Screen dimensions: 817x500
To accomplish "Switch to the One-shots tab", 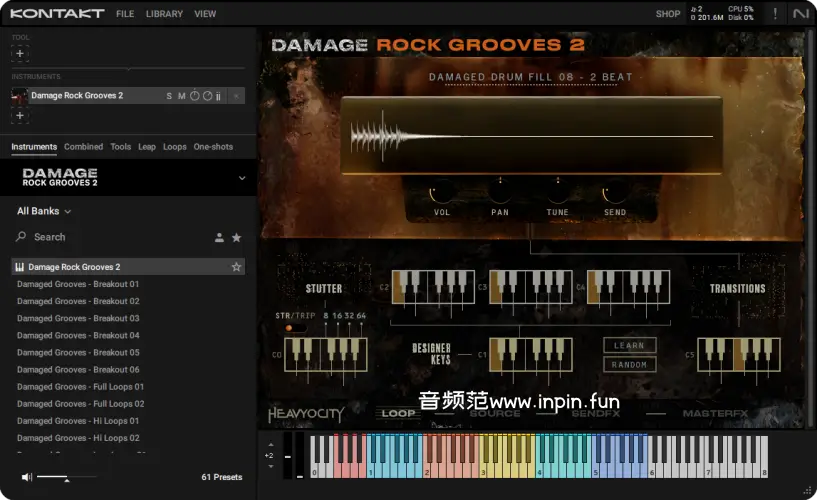I will click(213, 147).
